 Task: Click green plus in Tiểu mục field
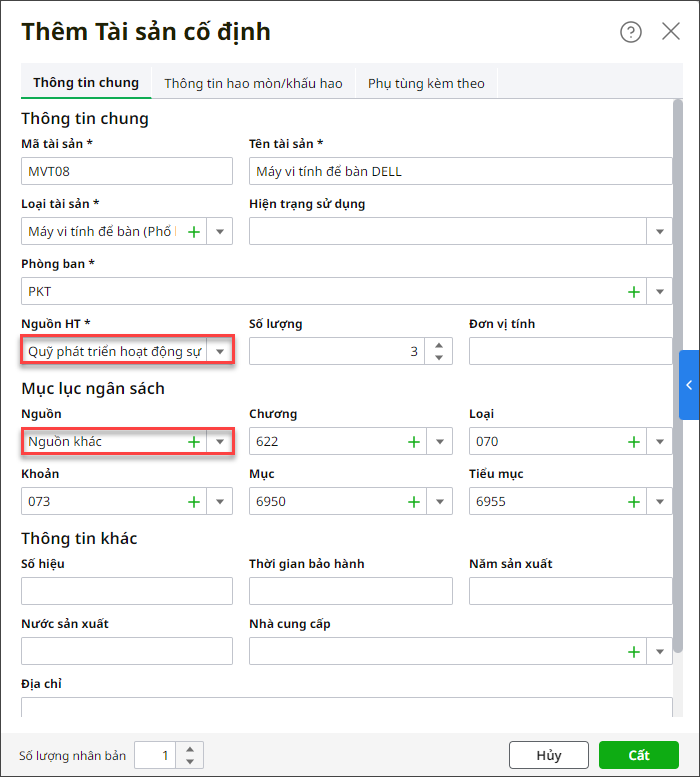[x=633, y=501]
